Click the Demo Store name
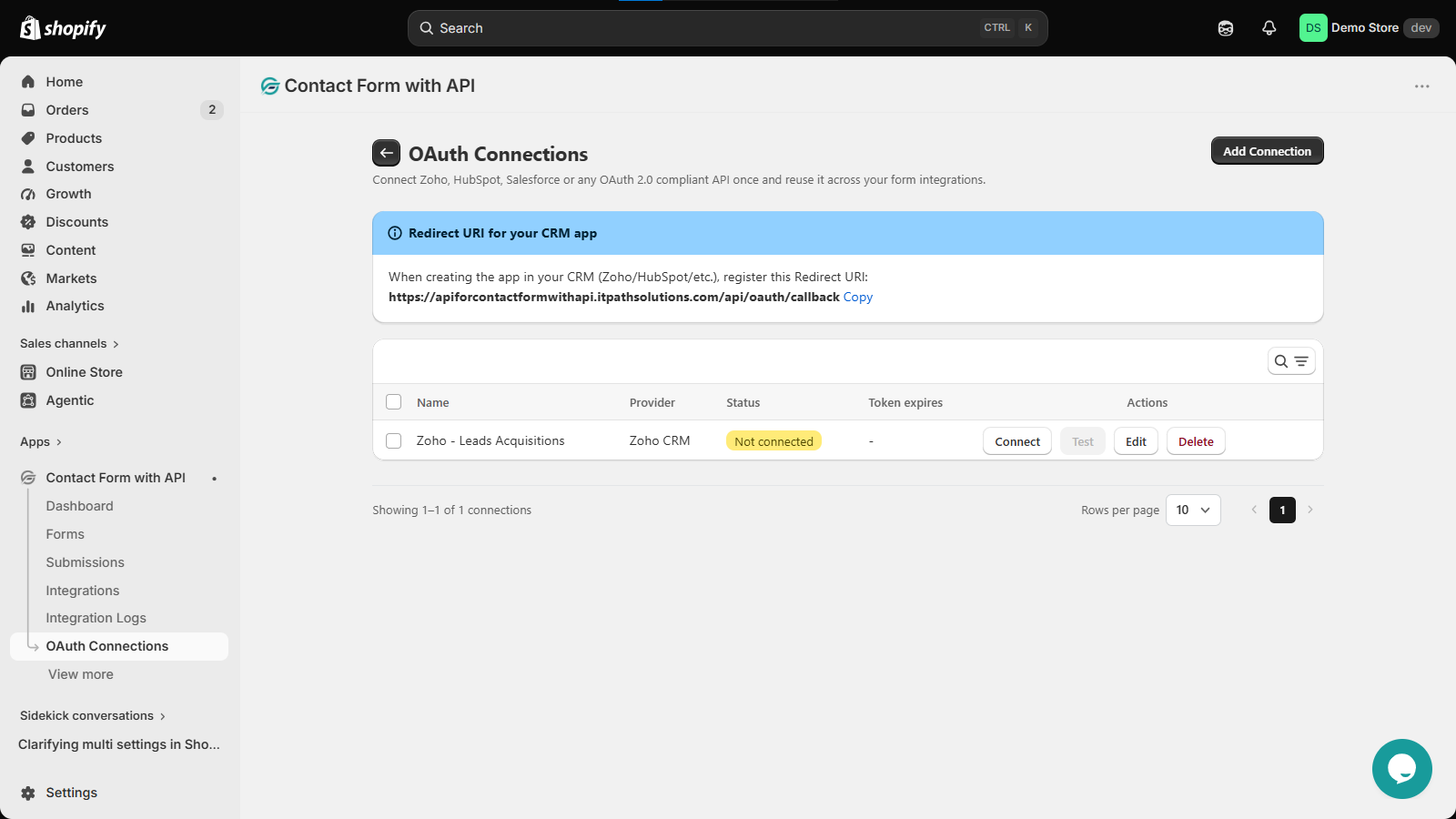Viewport: 1456px width, 819px height. [1365, 28]
